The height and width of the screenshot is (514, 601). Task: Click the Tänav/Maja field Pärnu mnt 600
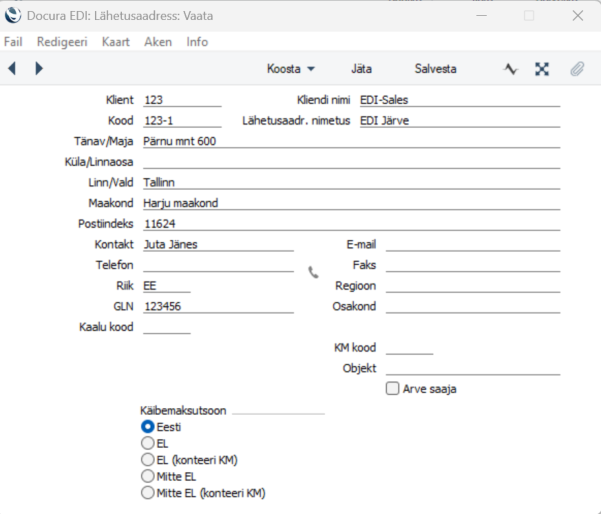click(x=351, y=141)
